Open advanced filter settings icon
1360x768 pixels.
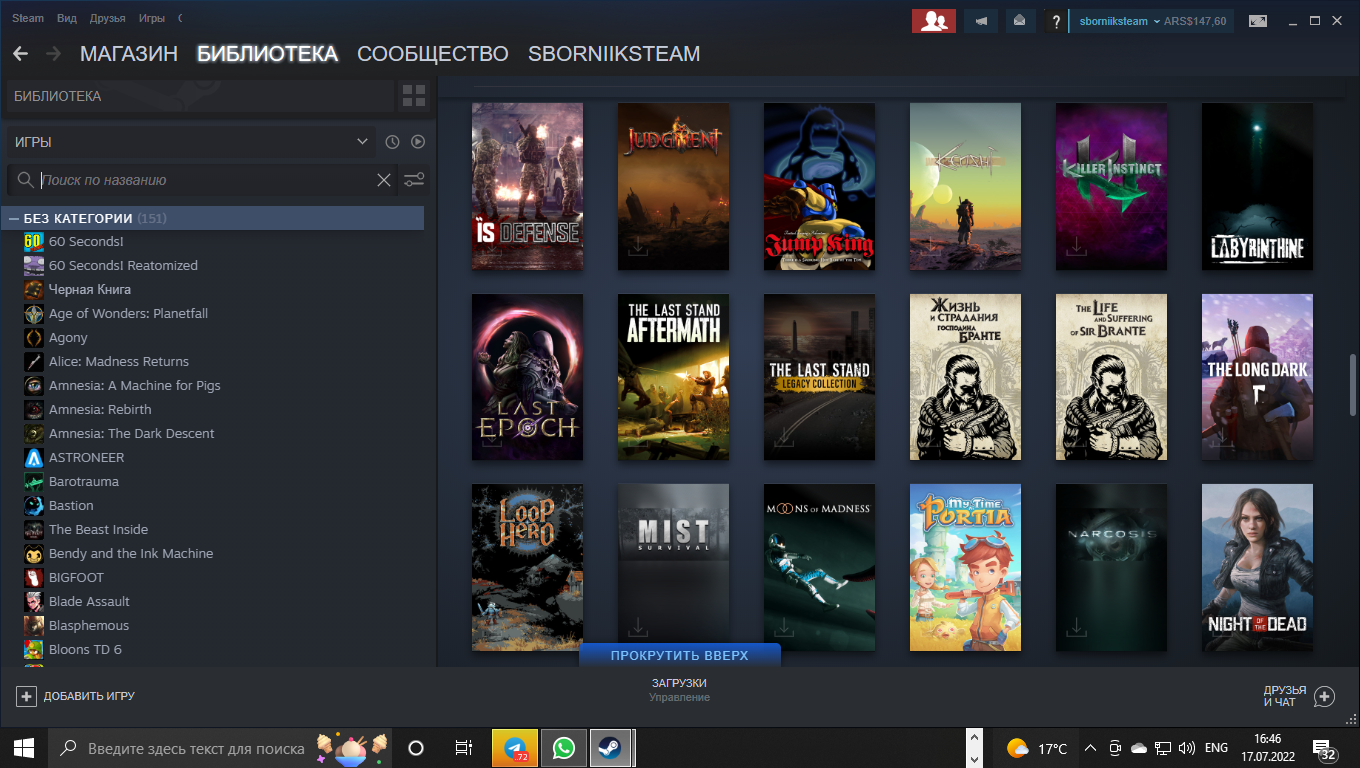pos(414,180)
